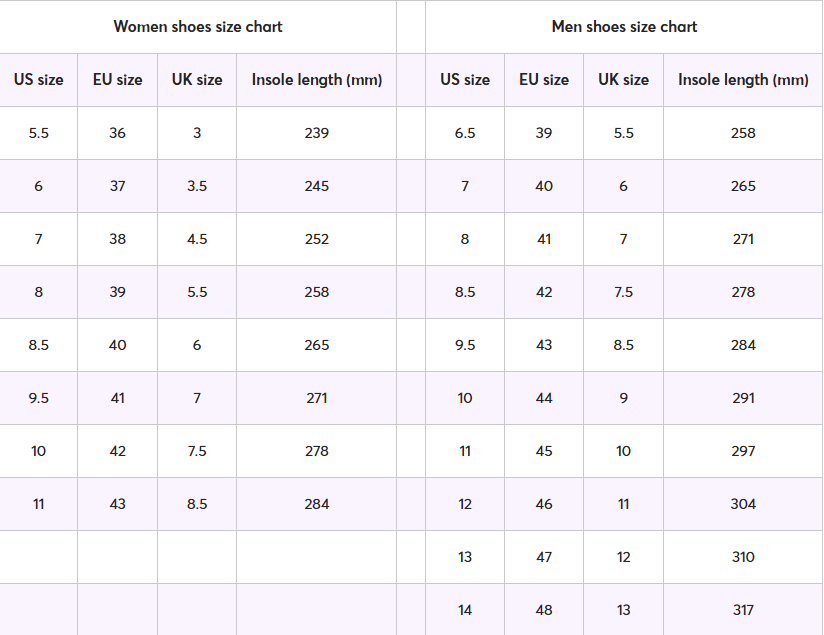Select men's insole length 304 cell
This screenshot has height=635, width=824.
pyautogui.click(x=743, y=504)
